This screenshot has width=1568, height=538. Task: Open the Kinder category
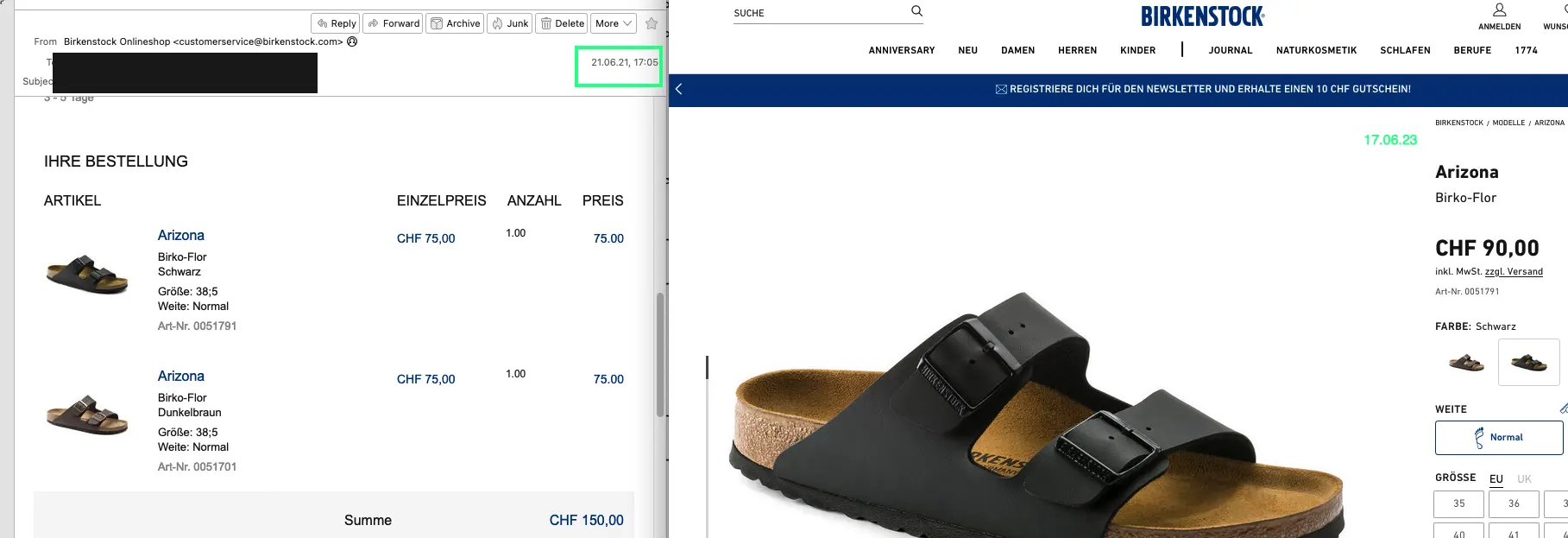point(1137,50)
